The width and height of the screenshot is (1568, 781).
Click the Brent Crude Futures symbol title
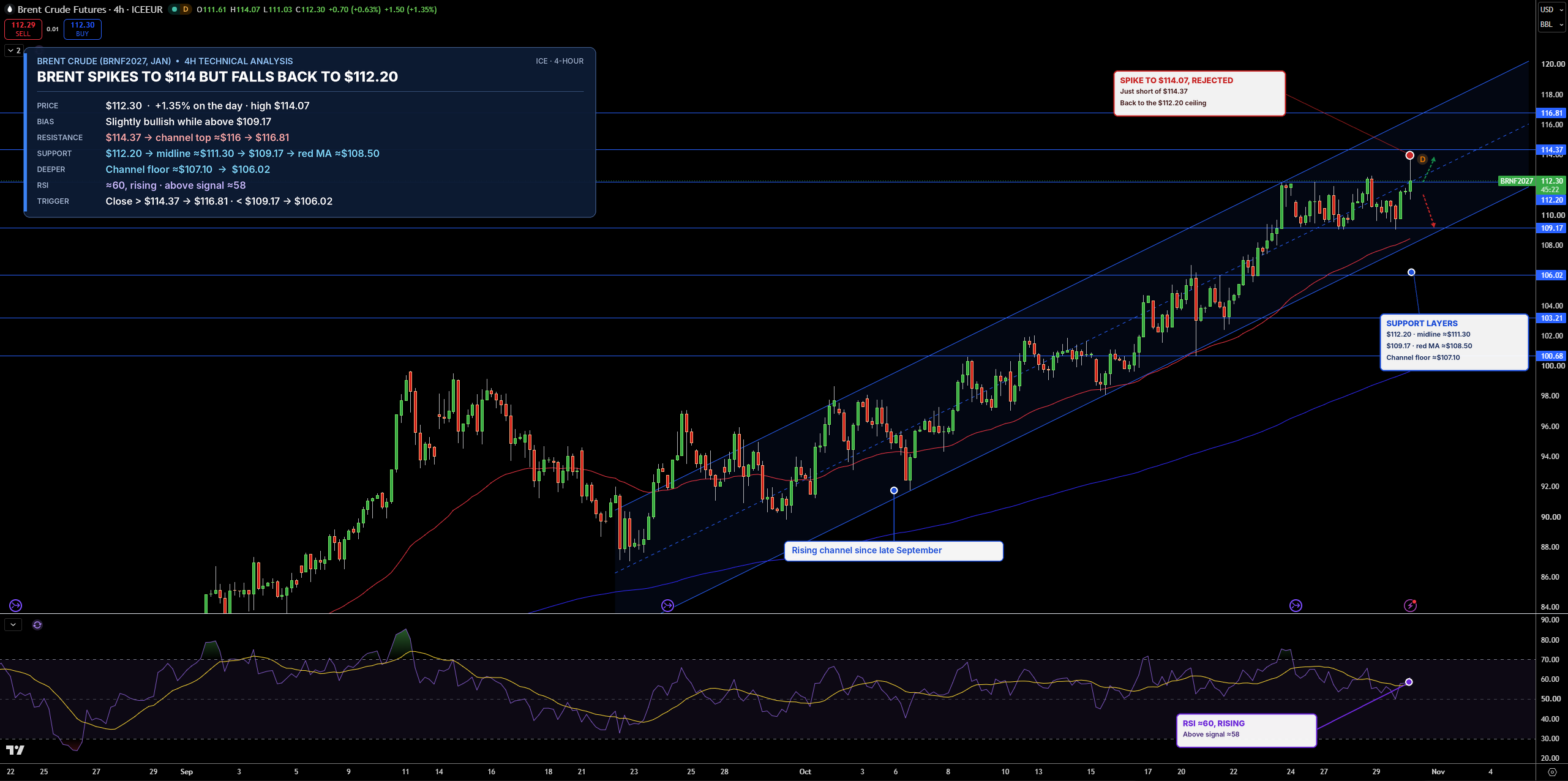coord(61,9)
